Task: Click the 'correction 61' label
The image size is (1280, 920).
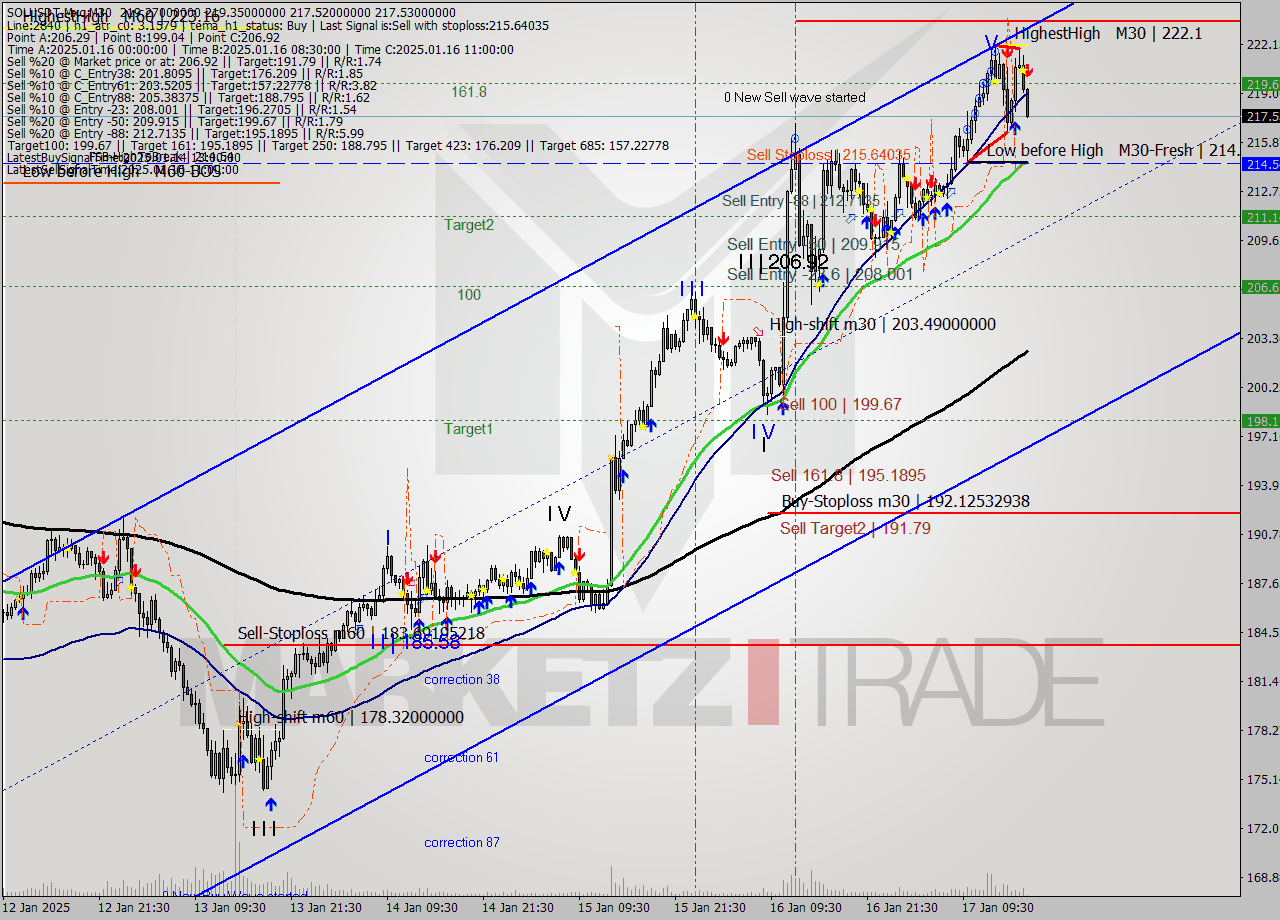Action: (x=461, y=757)
